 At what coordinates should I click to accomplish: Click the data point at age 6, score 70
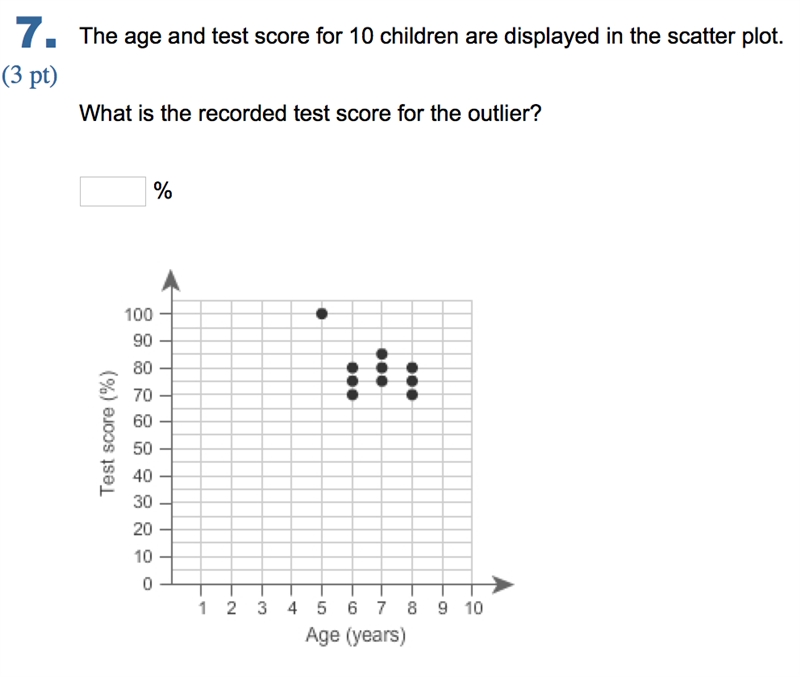pyautogui.click(x=352, y=394)
